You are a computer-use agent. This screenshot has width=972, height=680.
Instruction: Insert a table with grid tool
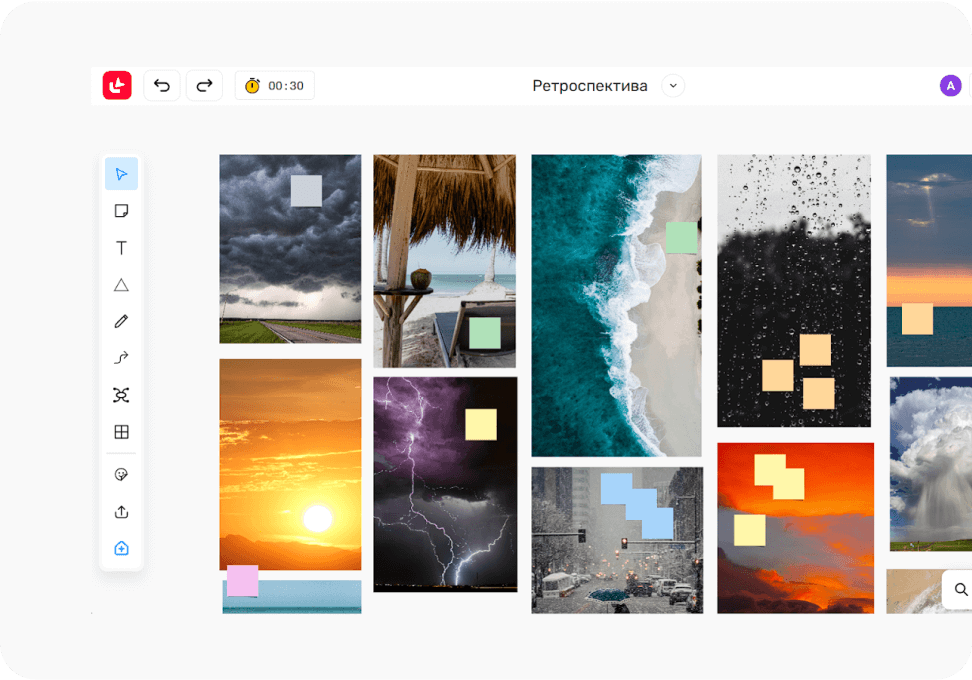(121, 432)
